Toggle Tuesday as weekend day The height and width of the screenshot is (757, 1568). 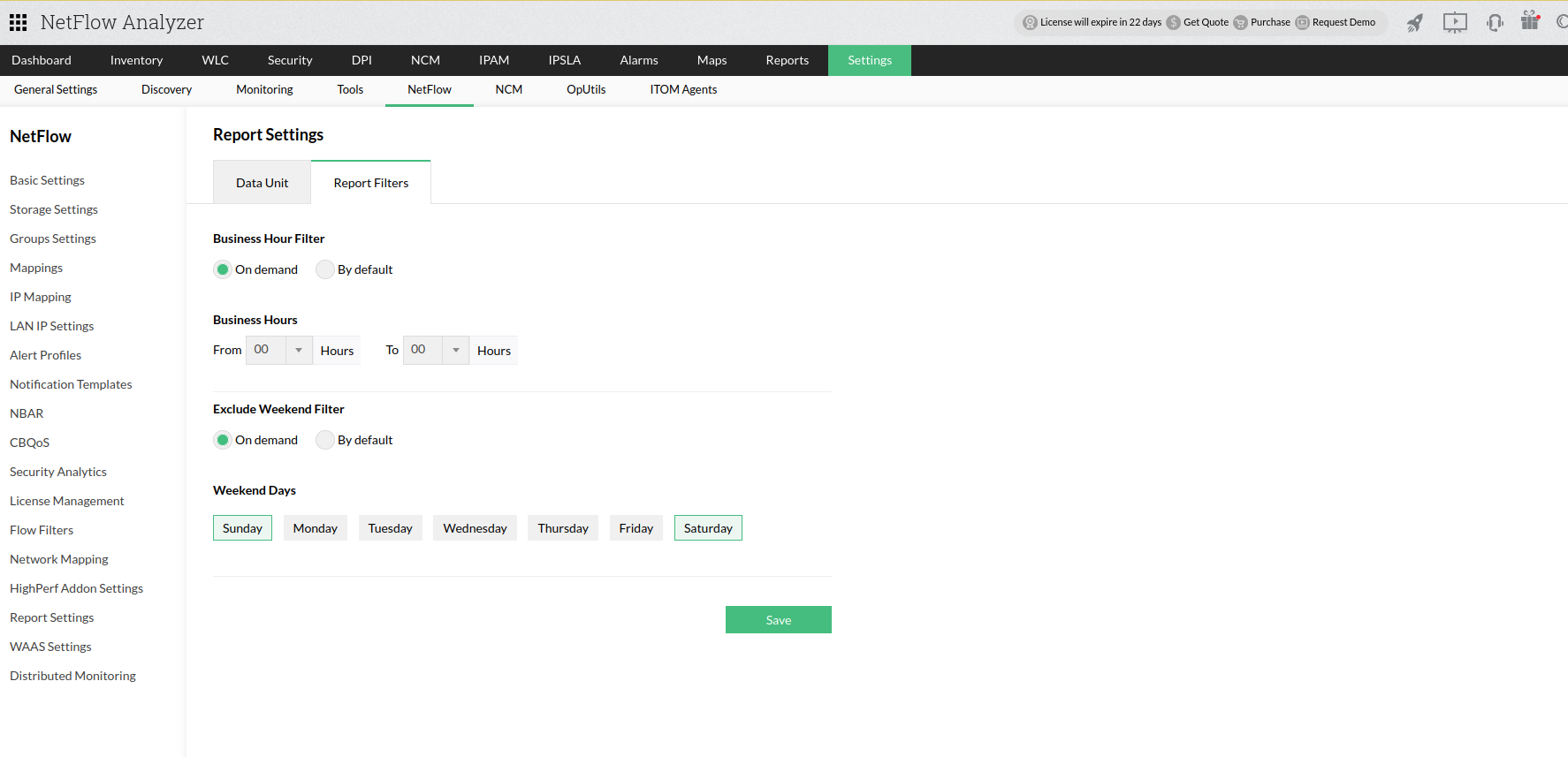[391, 528]
